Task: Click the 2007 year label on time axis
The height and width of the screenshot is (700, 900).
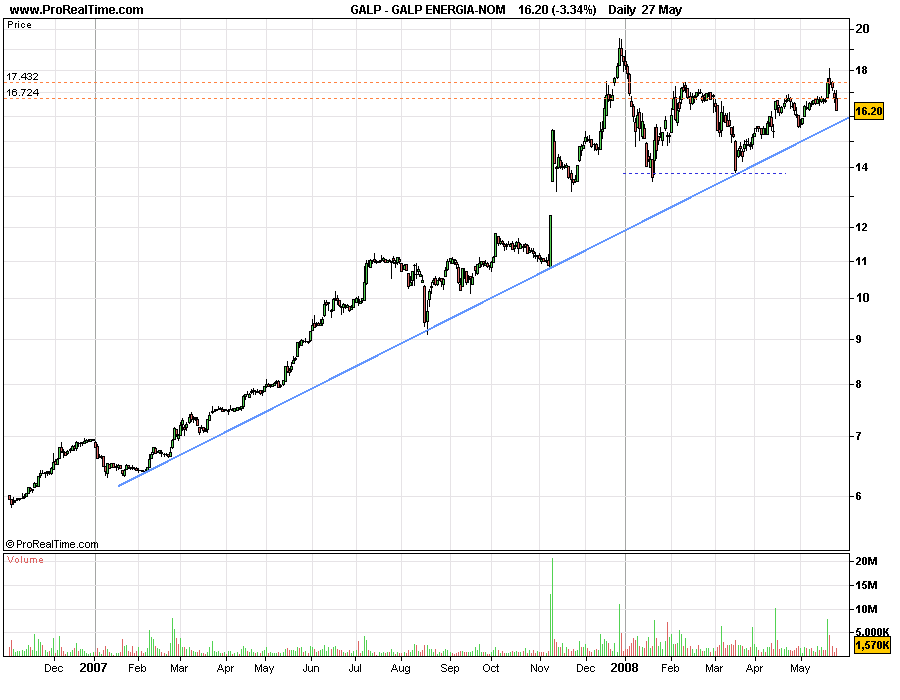Action: coord(93,668)
